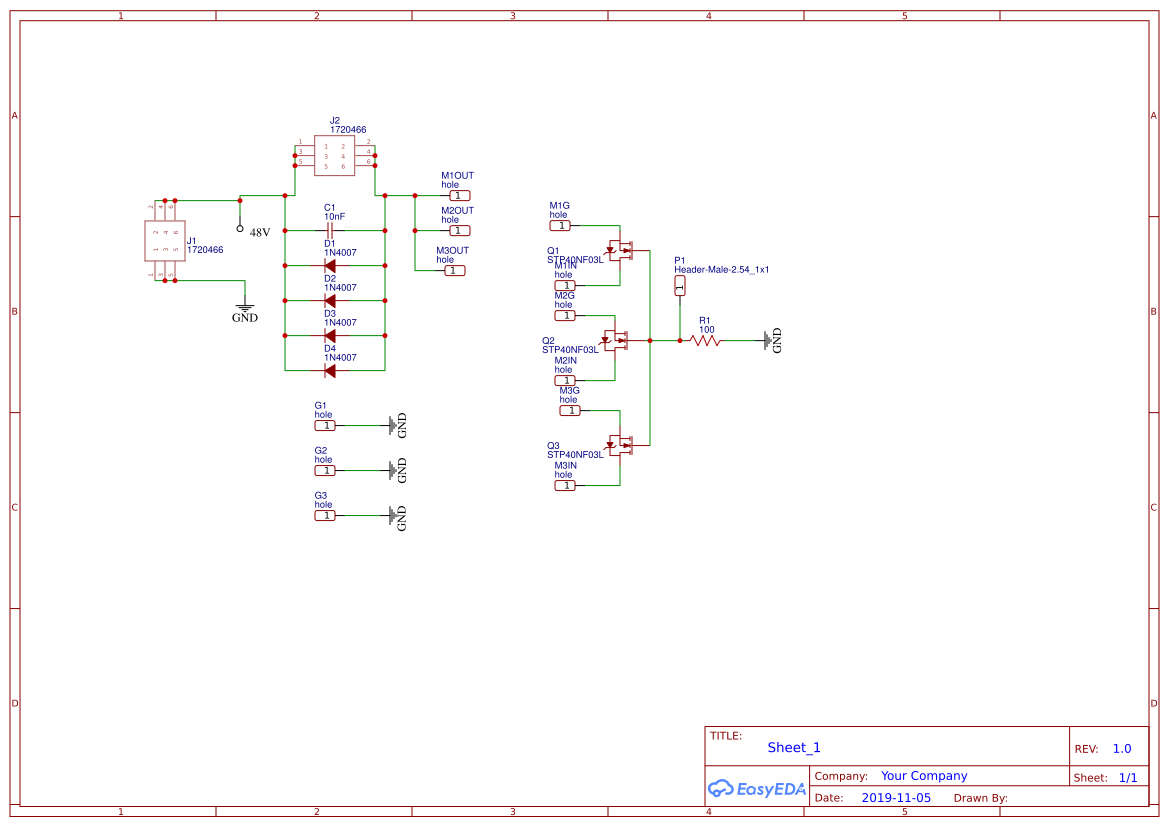Select the G2 hole pad
The height and width of the screenshot is (827, 1169).
[x=324, y=469]
